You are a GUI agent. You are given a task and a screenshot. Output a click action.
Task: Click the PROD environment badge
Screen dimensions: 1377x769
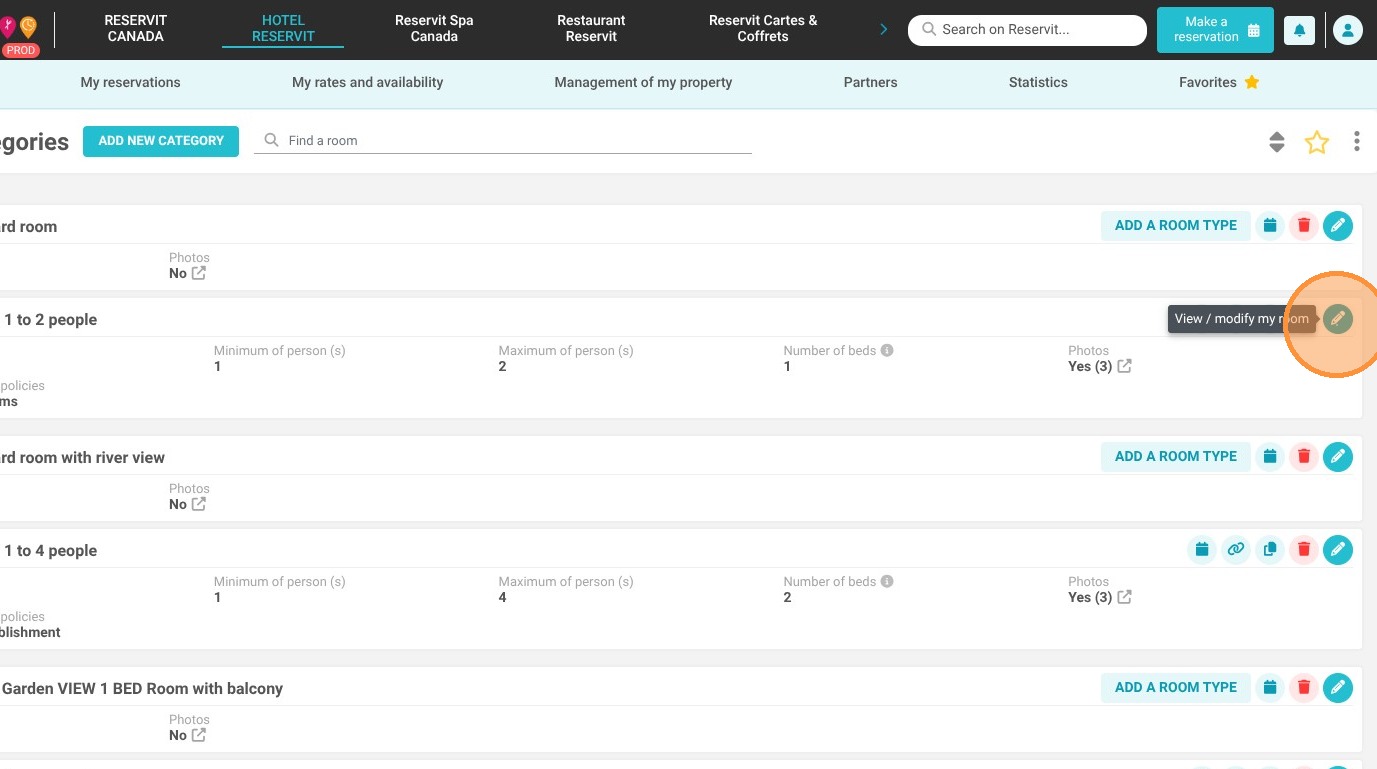pyautogui.click(x=20, y=50)
